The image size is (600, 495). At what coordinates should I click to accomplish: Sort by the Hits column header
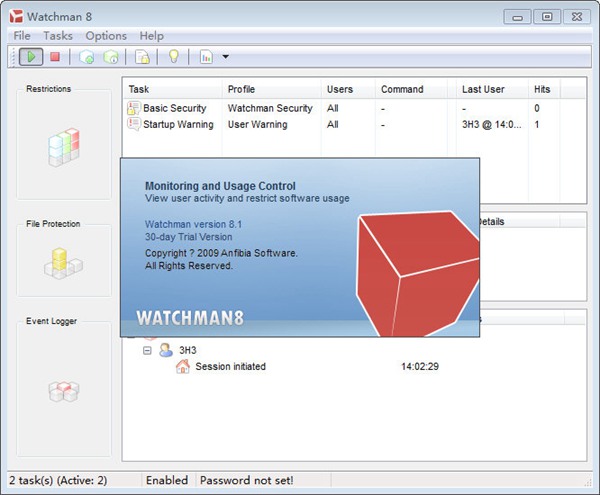[x=544, y=89]
